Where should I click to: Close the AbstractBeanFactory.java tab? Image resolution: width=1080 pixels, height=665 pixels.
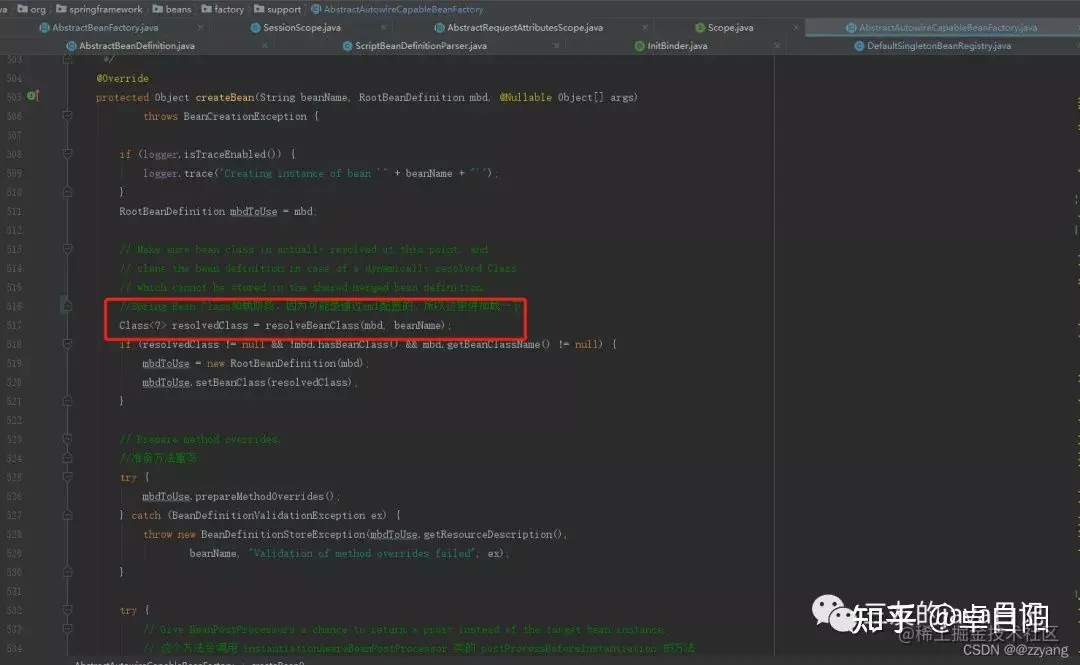(x=200, y=28)
